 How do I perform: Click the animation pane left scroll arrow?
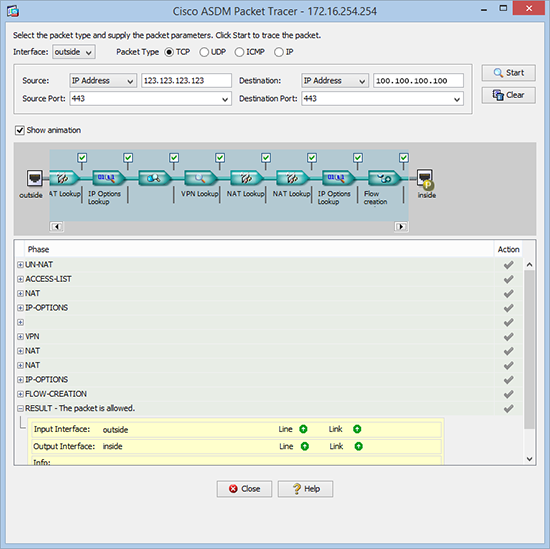pos(56,227)
